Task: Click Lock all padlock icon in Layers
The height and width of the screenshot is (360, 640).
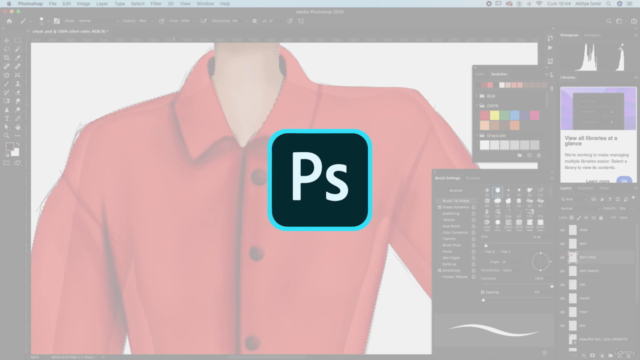Action: pyautogui.click(x=601, y=218)
